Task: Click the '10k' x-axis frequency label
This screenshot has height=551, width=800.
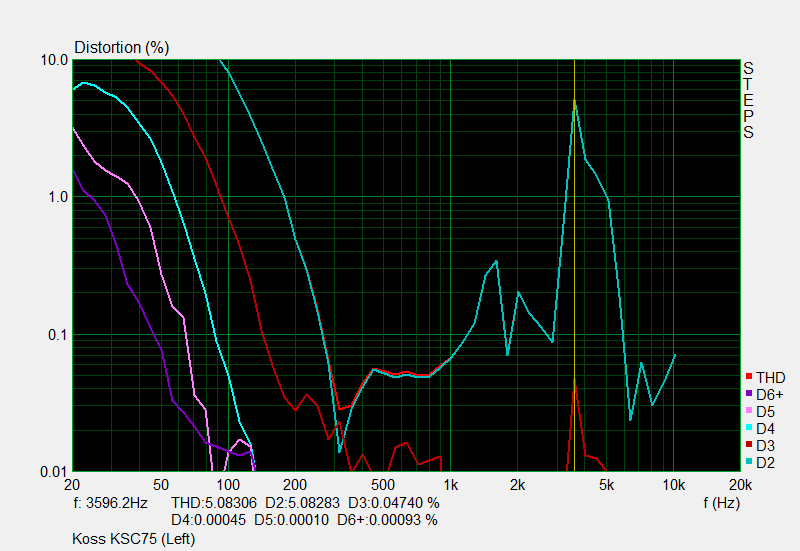Action: (x=673, y=485)
